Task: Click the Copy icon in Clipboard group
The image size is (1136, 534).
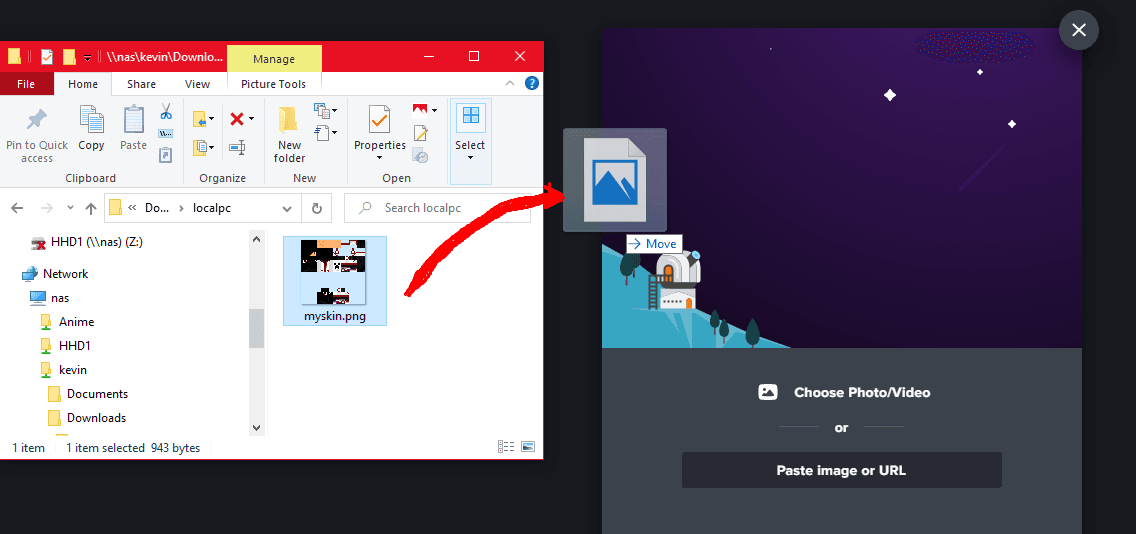Action: 91,128
